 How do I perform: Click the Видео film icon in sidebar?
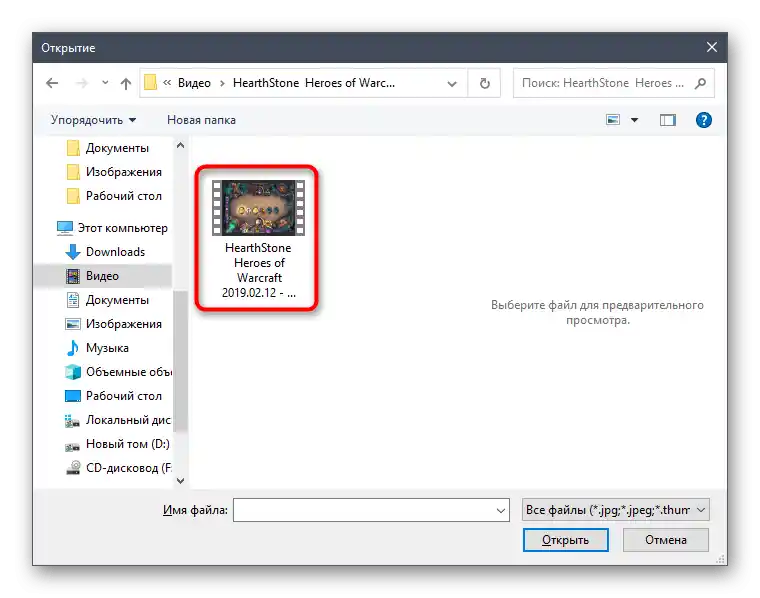click(x=73, y=276)
